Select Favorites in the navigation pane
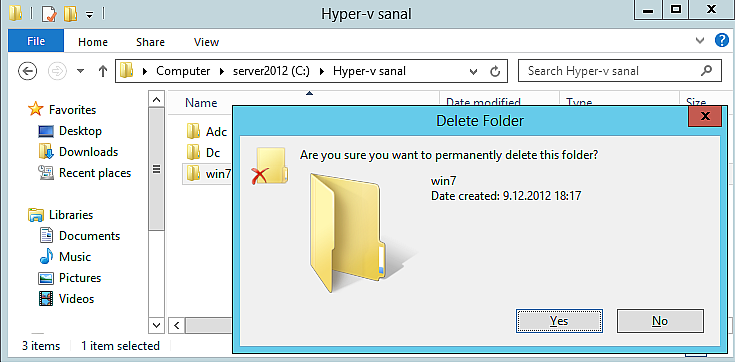Image resolution: width=735 pixels, height=363 pixels. point(72,110)
